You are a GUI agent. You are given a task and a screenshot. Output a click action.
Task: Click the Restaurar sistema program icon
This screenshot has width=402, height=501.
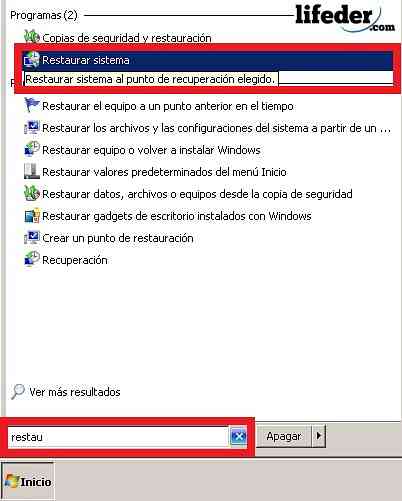click(x=32, y=60)
